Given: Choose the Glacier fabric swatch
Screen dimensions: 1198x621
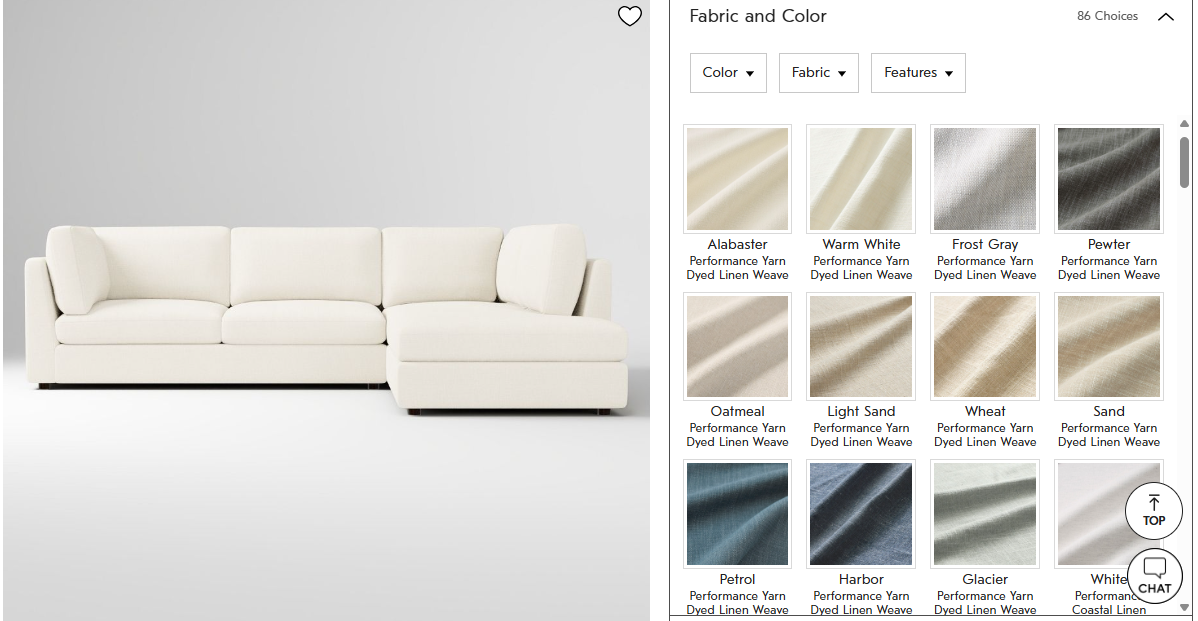Looking at the screenshot, I should coord(985,514).
